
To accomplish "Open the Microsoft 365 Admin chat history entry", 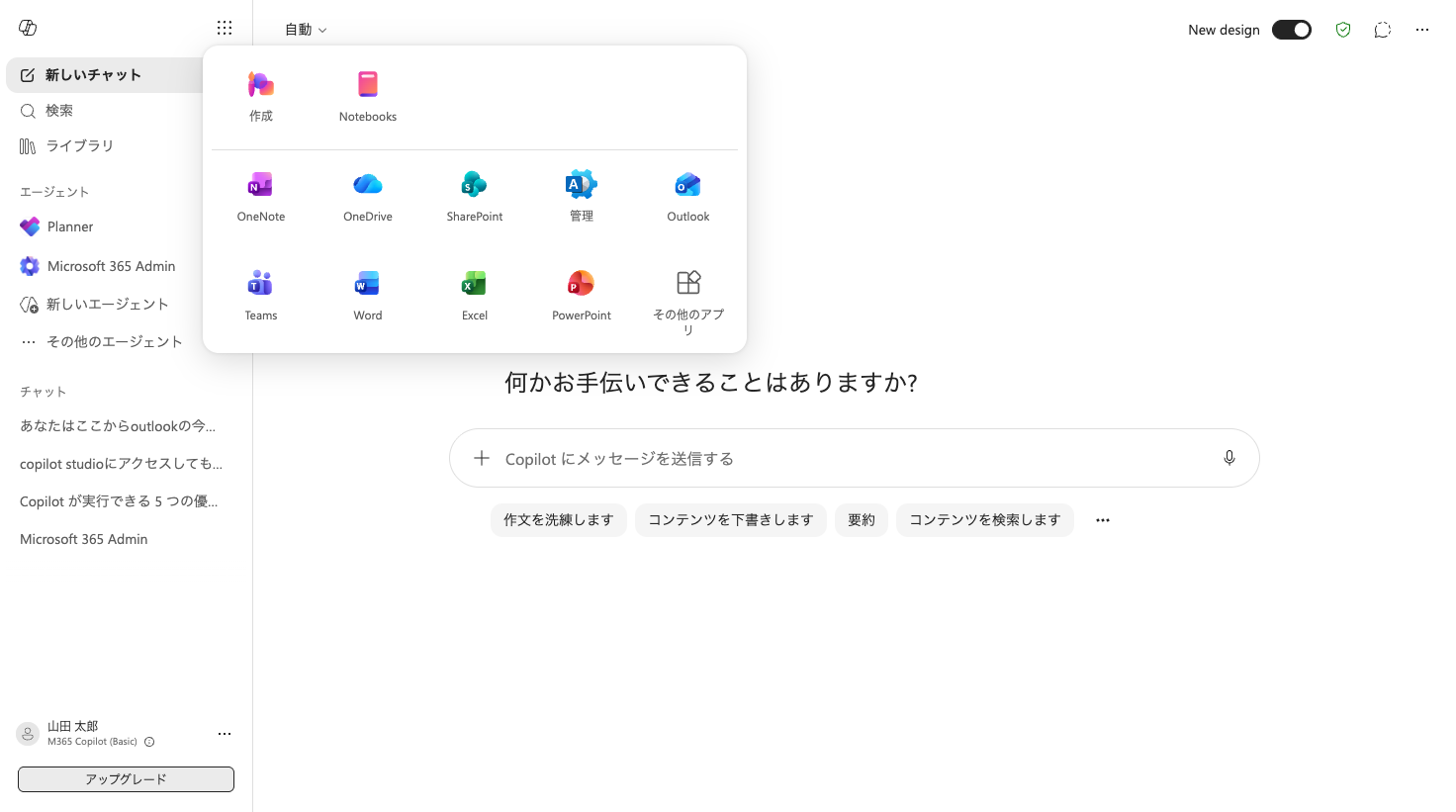I will pos(84,539).
